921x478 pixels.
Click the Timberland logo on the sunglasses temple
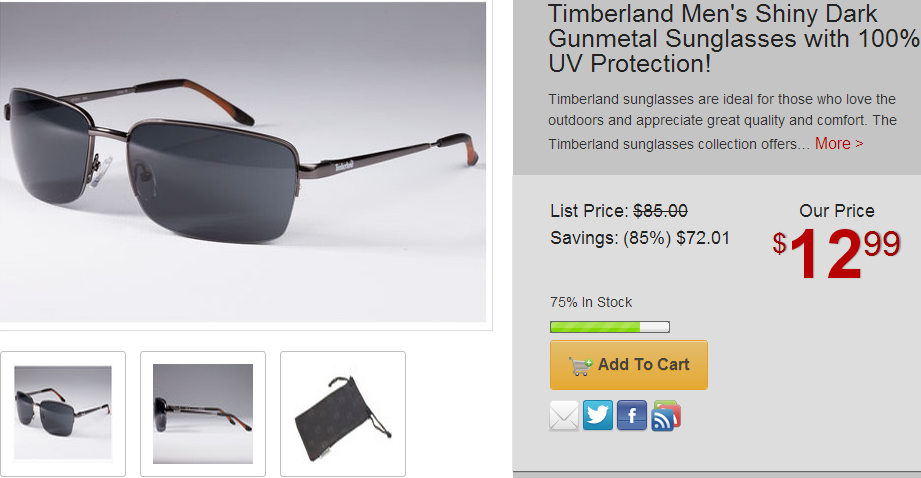click(x=344, y=166)
